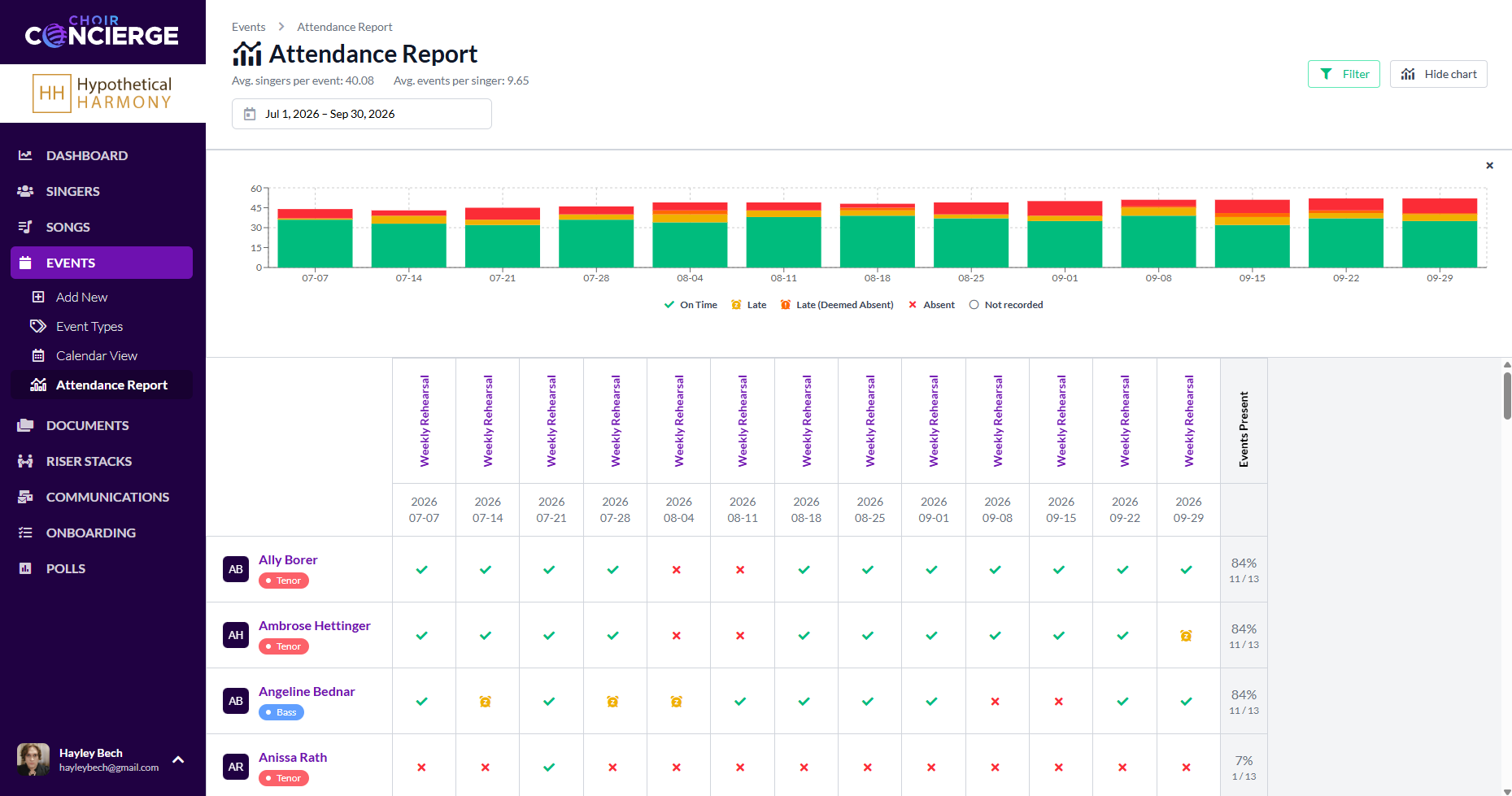Click Angeline Bednar's late icon for 07-14
The height and width of the screenshot is (796, 1512).
pyautogui.click(x=486, y=702)
